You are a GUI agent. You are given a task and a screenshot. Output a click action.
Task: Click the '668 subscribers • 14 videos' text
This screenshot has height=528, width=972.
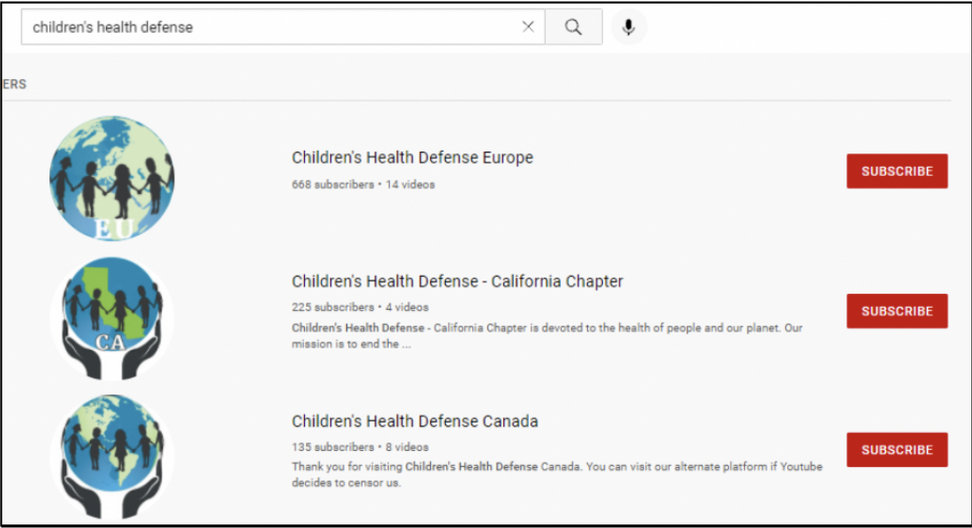(x=363, y=185)
